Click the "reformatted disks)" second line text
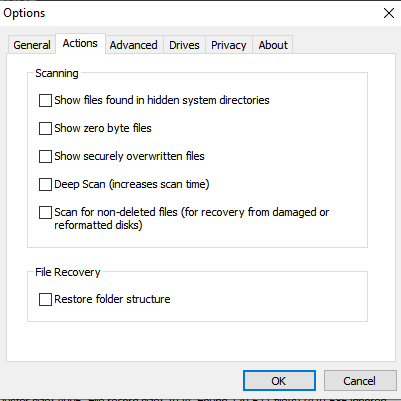 [98, 225]
